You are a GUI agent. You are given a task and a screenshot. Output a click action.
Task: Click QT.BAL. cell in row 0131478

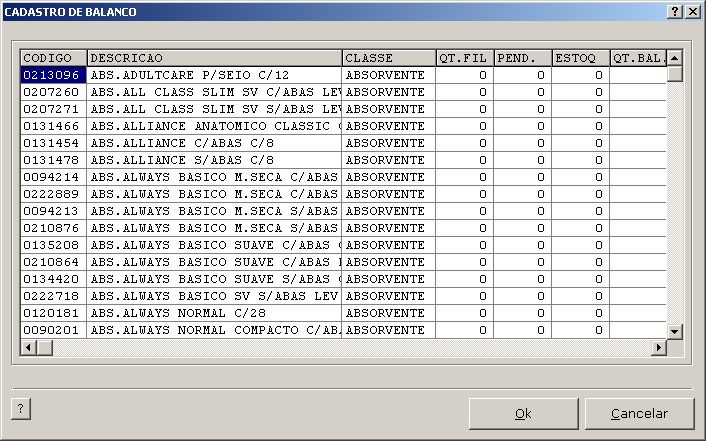point(638,160)
